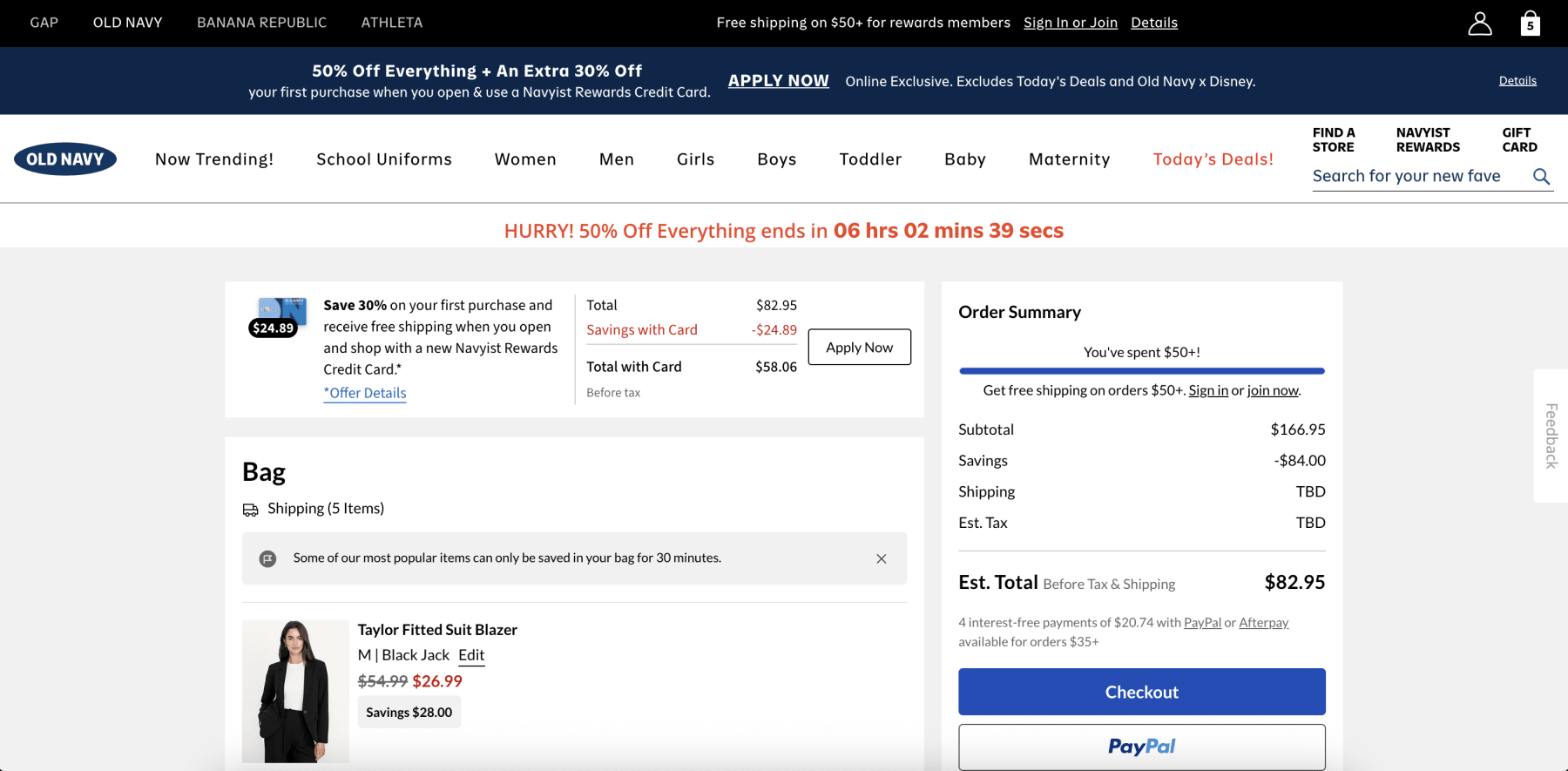Click the sale price $26.99

point(437,682)
